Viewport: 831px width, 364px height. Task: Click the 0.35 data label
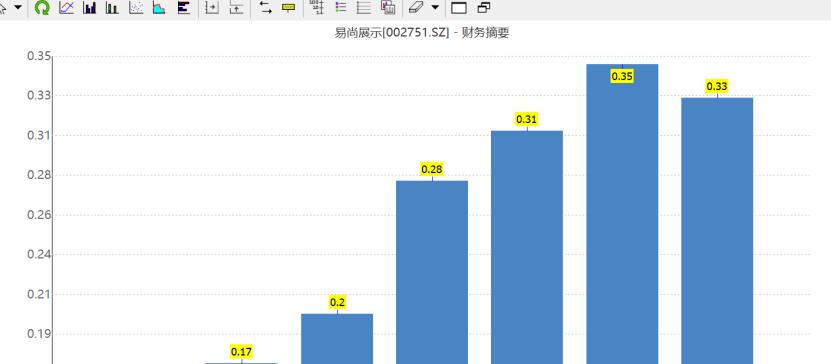622,76
